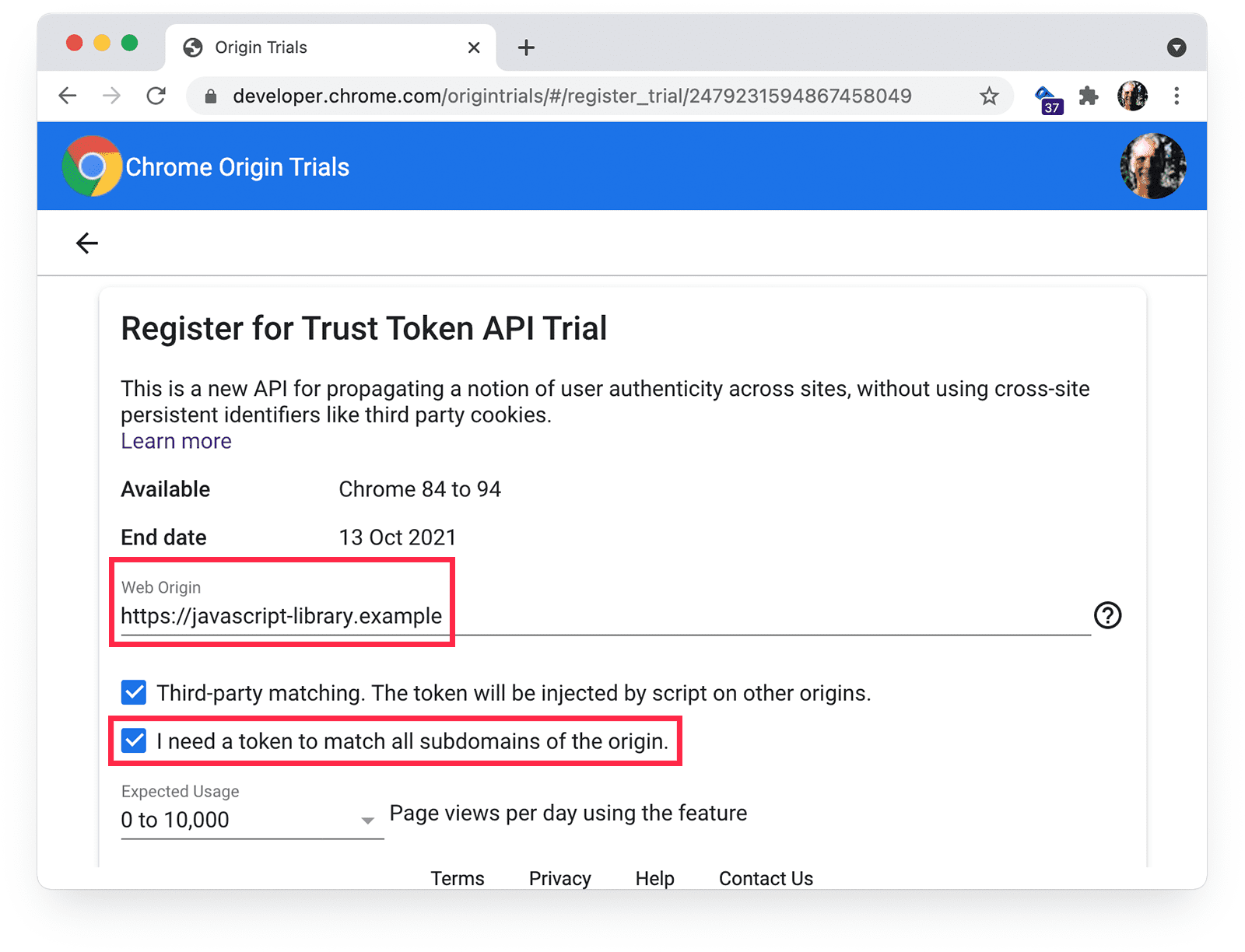Bookmark this page with the star

[x=989, y=96]
